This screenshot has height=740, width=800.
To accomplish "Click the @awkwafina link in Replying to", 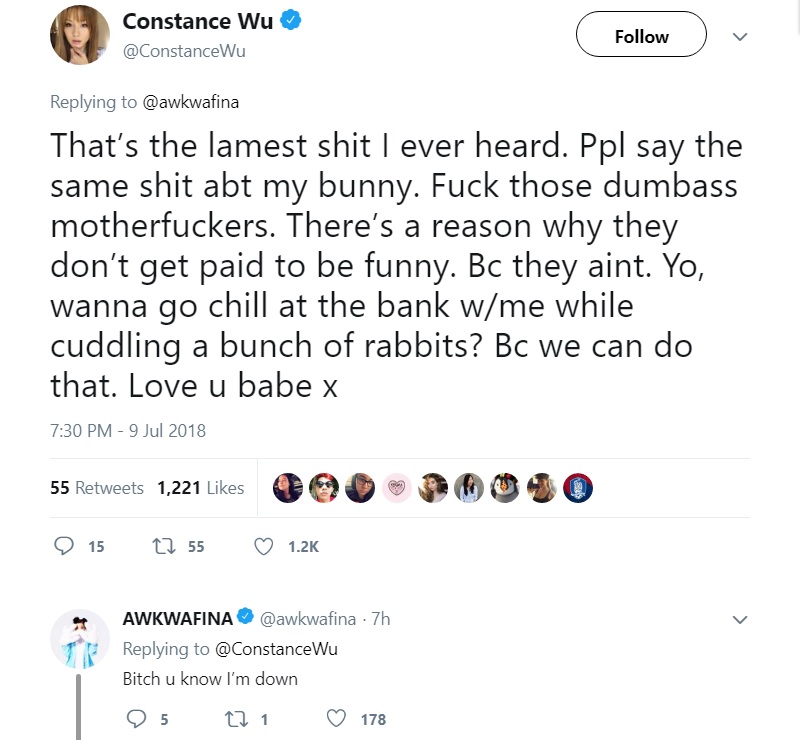I will (191, 102).
